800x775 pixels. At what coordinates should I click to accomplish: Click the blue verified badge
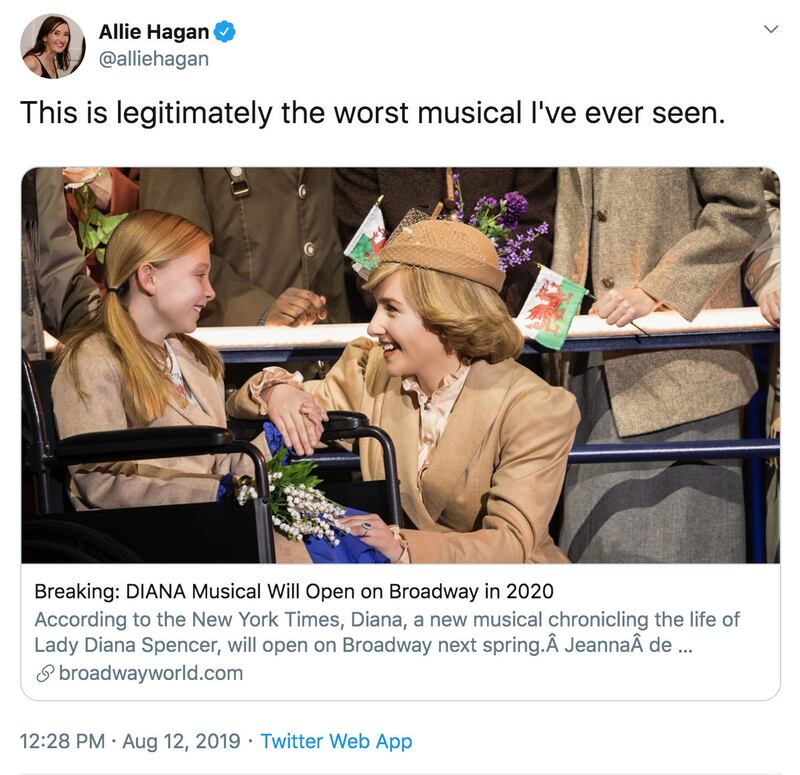pyautogui.click(x=226, y=33)
